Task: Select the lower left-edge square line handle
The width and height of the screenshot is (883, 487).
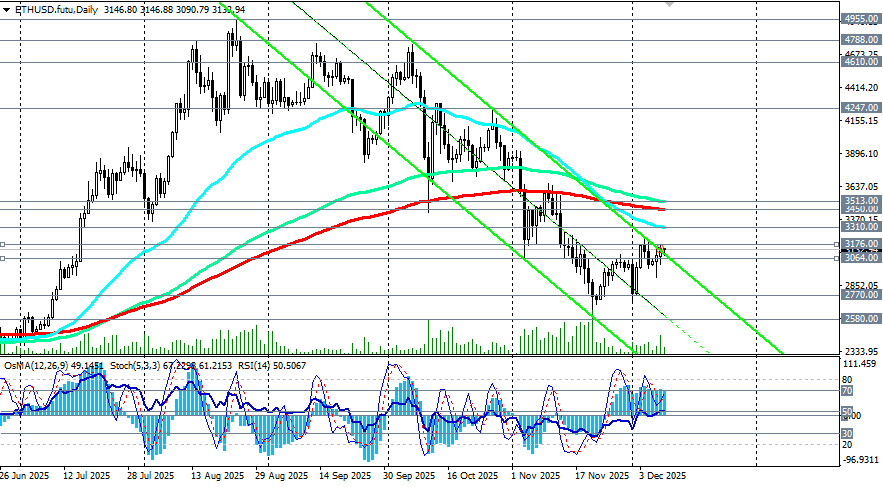Action: pos(2,258)
